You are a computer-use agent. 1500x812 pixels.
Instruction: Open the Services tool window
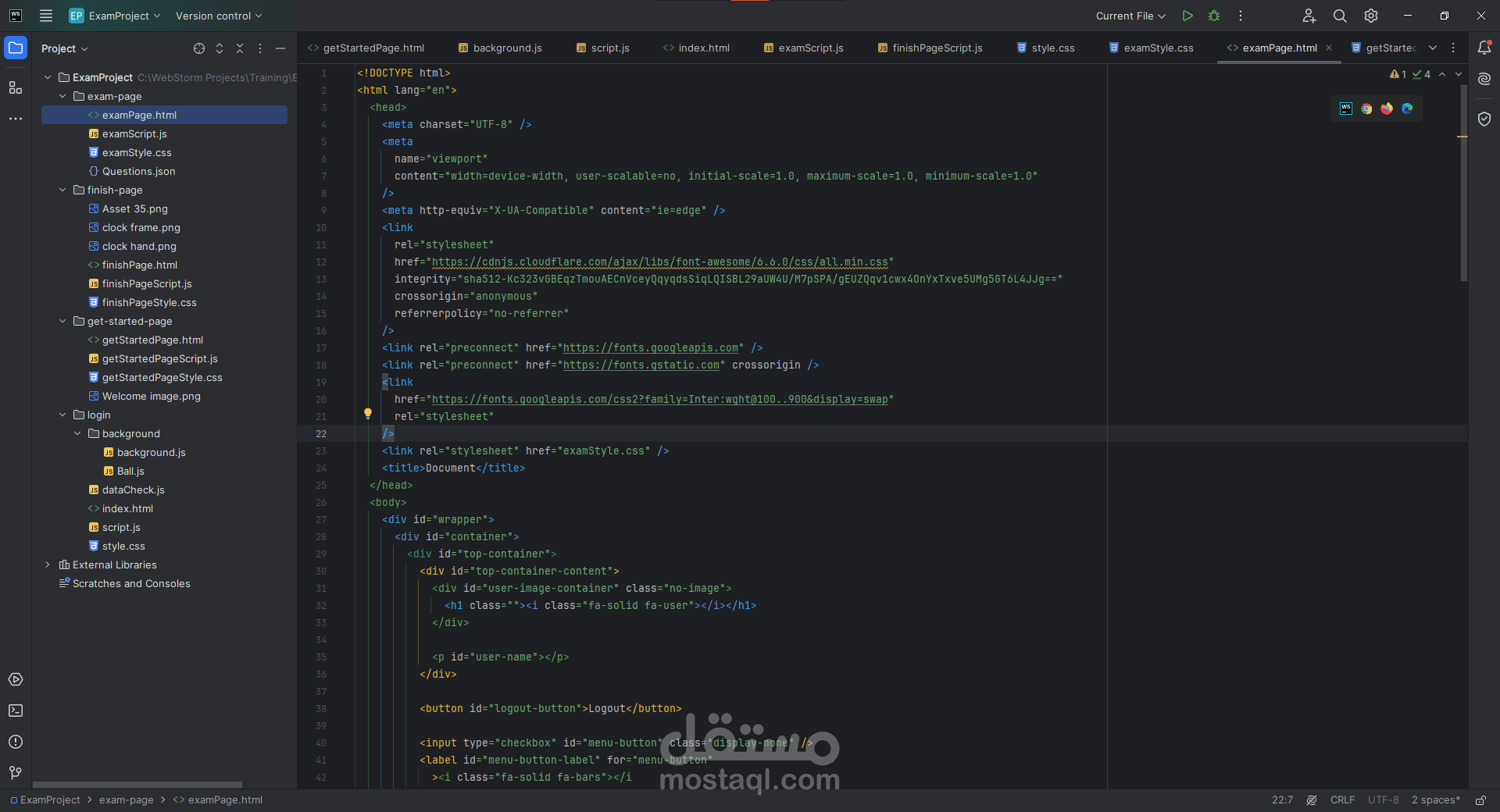coord(16,679)
